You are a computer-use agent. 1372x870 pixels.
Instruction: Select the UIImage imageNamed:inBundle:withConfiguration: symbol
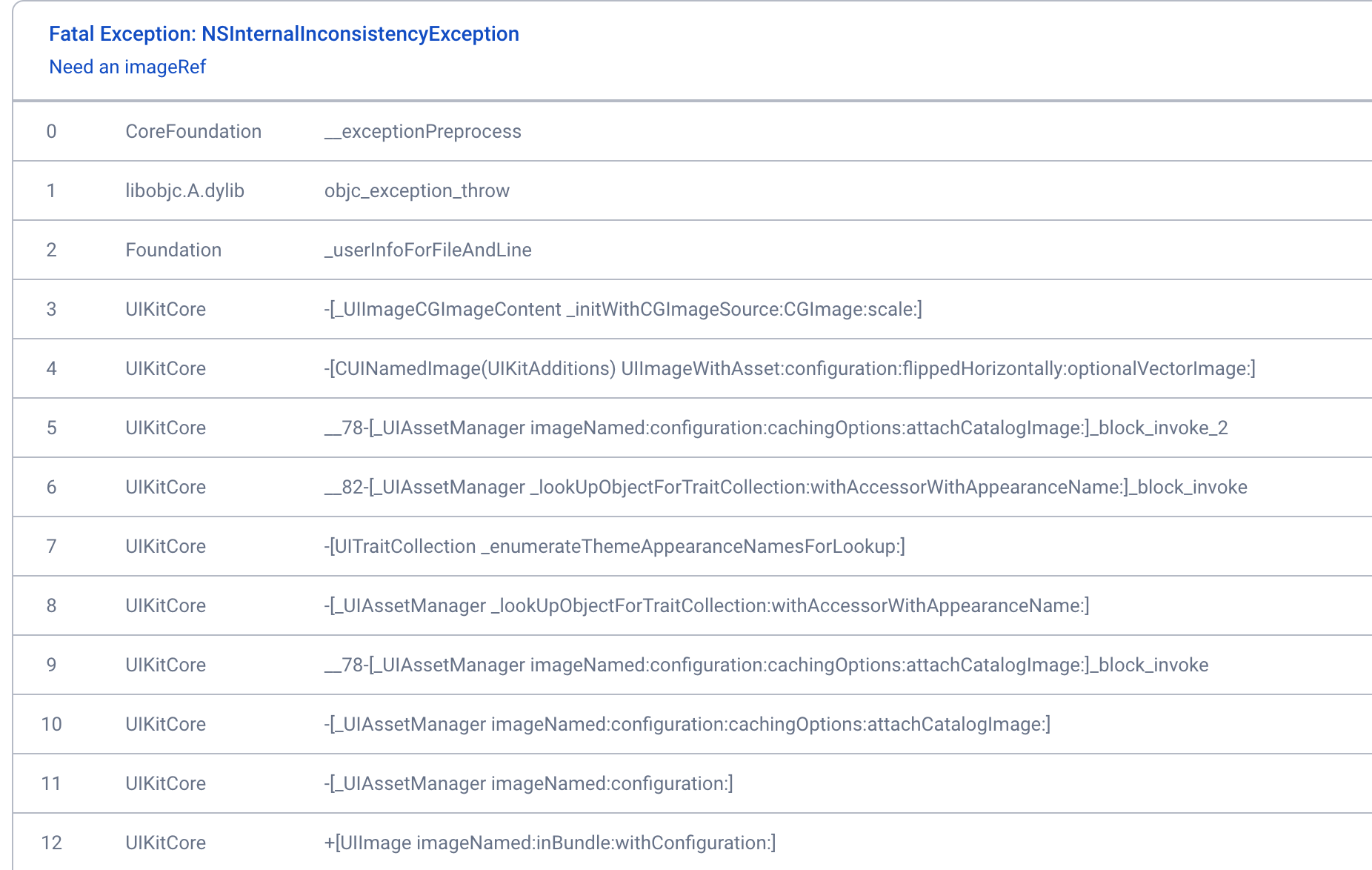point(550,843)
